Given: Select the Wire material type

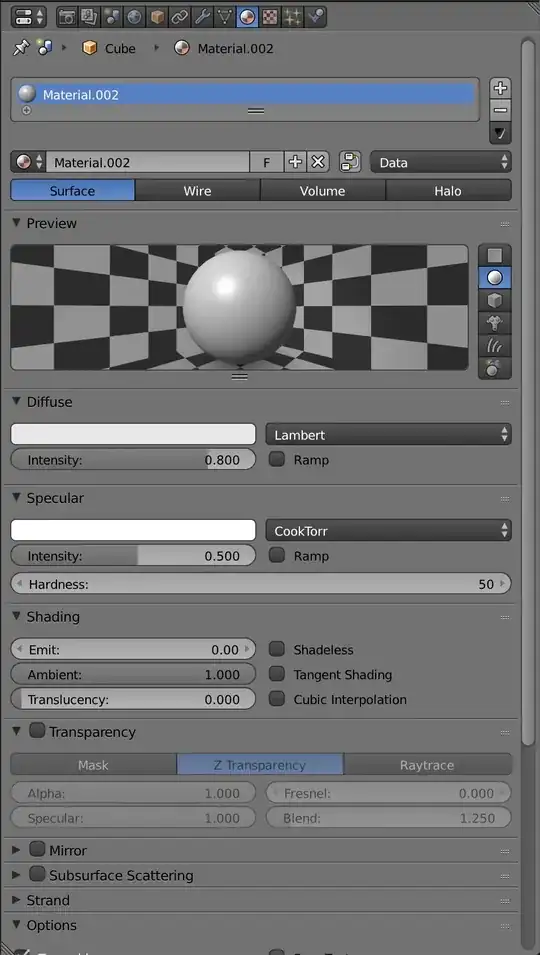Looking at the screenshot, I should pyautogui.click(x=197, y=191).
